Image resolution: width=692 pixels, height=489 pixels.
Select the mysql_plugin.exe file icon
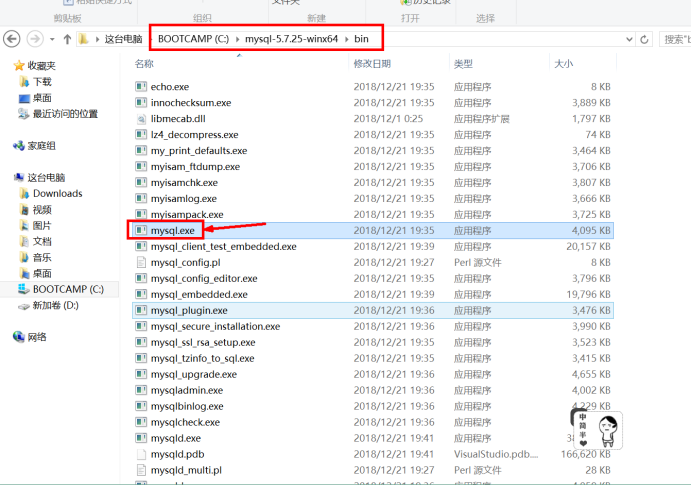tap(141, 310)
